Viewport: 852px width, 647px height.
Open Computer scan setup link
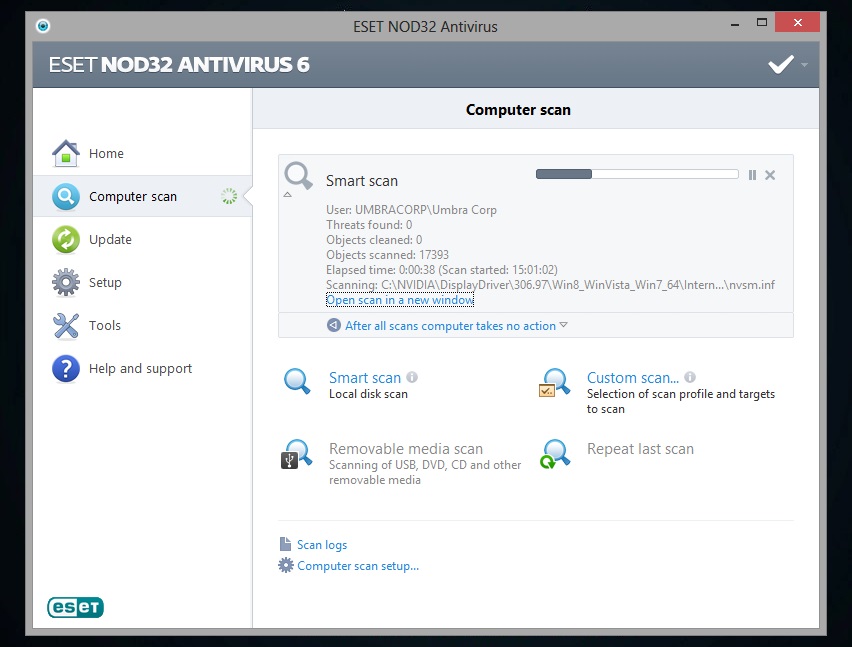pos(358,566)
